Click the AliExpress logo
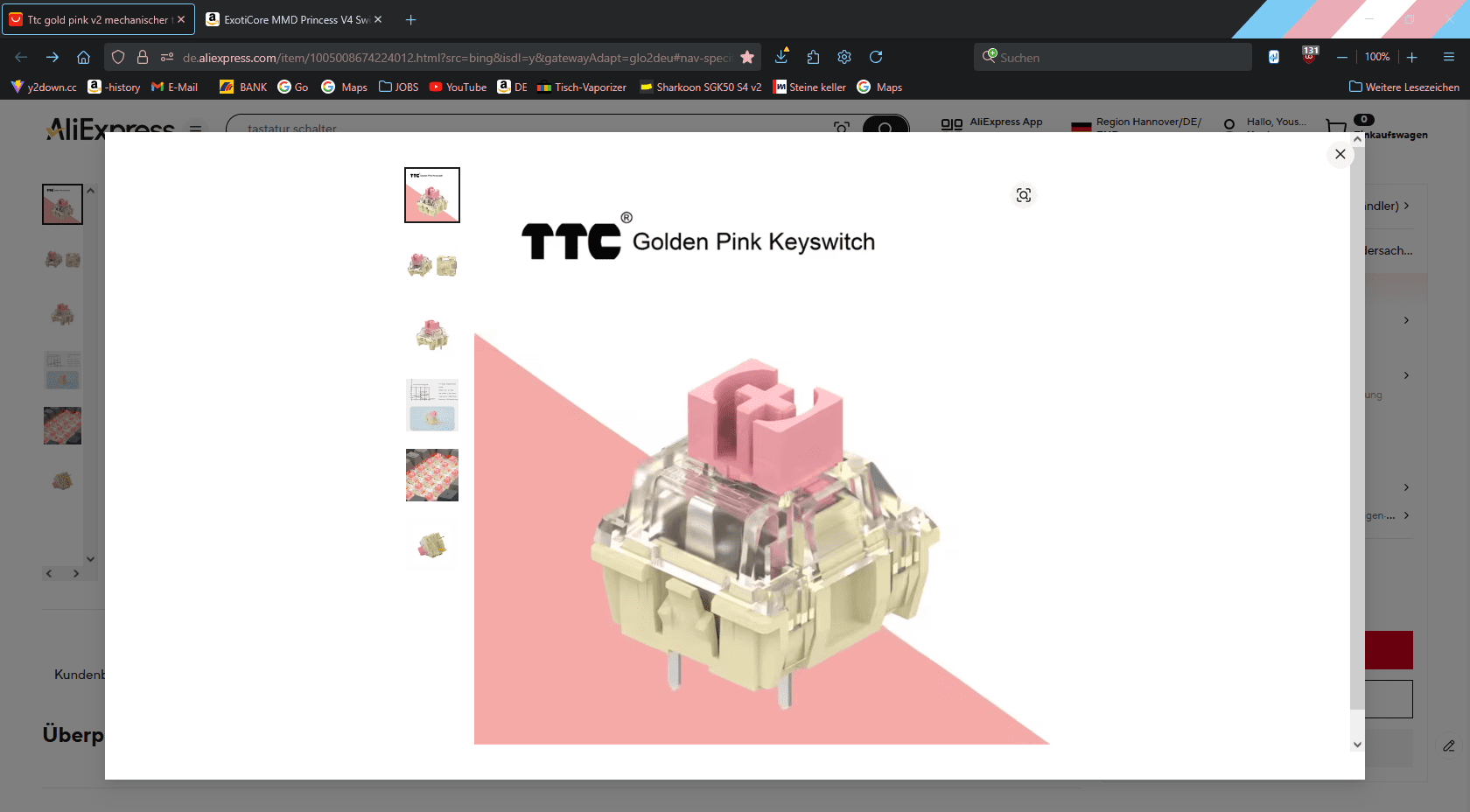Screen dimensions: 1470x812 point(110,128)
